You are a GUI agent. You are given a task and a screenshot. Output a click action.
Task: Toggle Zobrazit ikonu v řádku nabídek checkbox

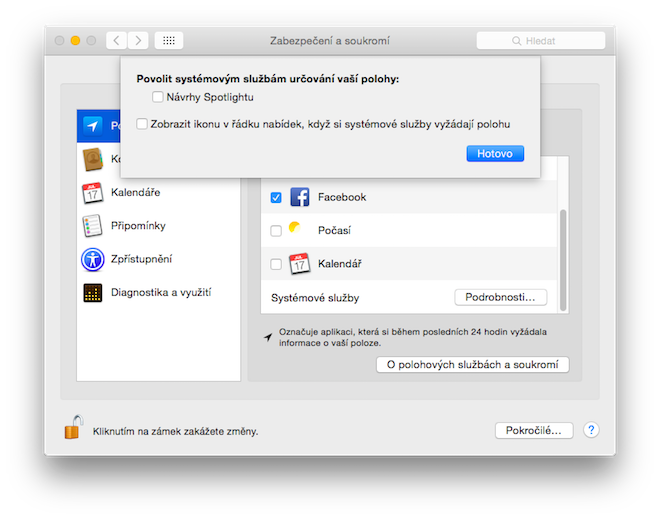142,124
